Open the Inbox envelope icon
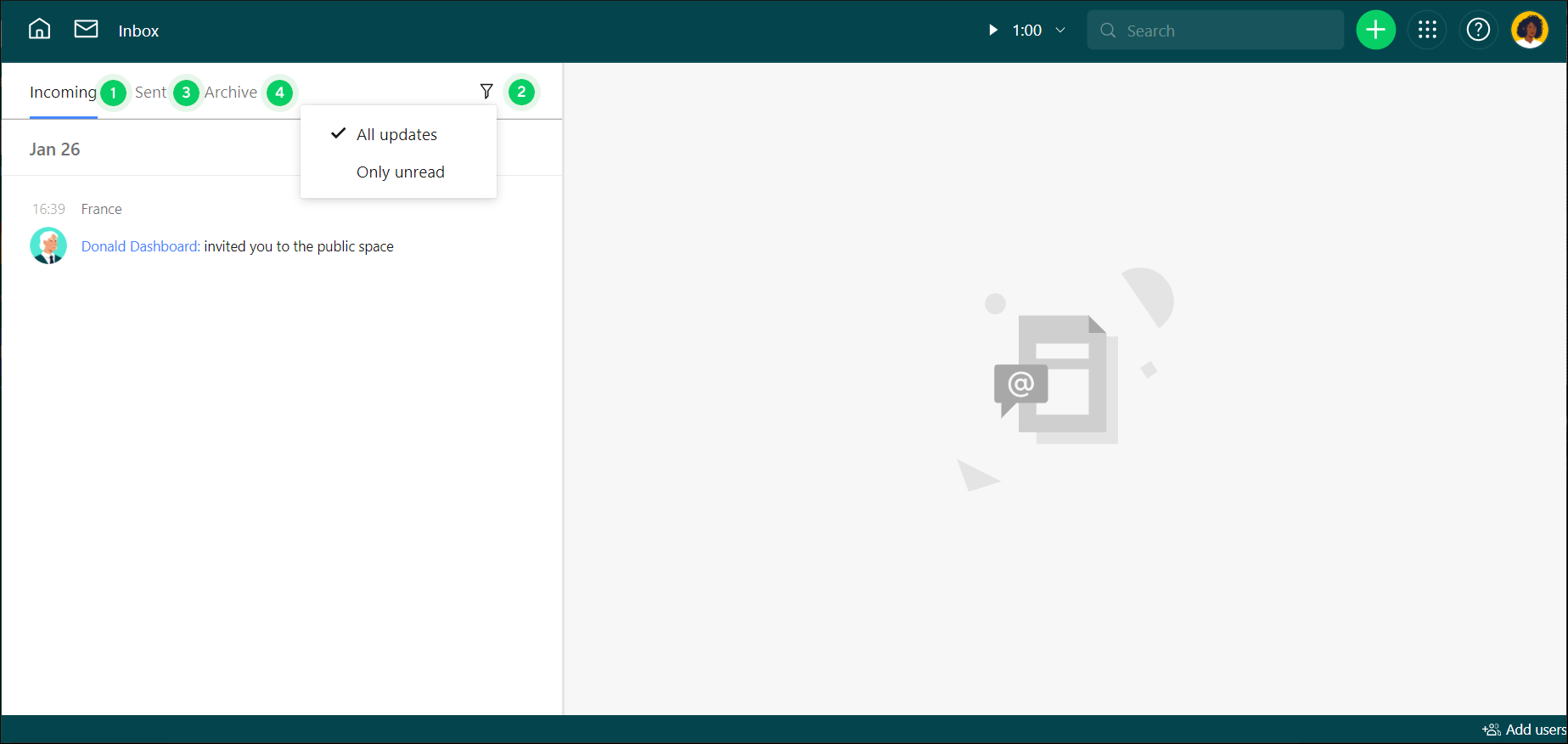Image resolution: width=1568 pixels, height=744 pixels. 86,30
